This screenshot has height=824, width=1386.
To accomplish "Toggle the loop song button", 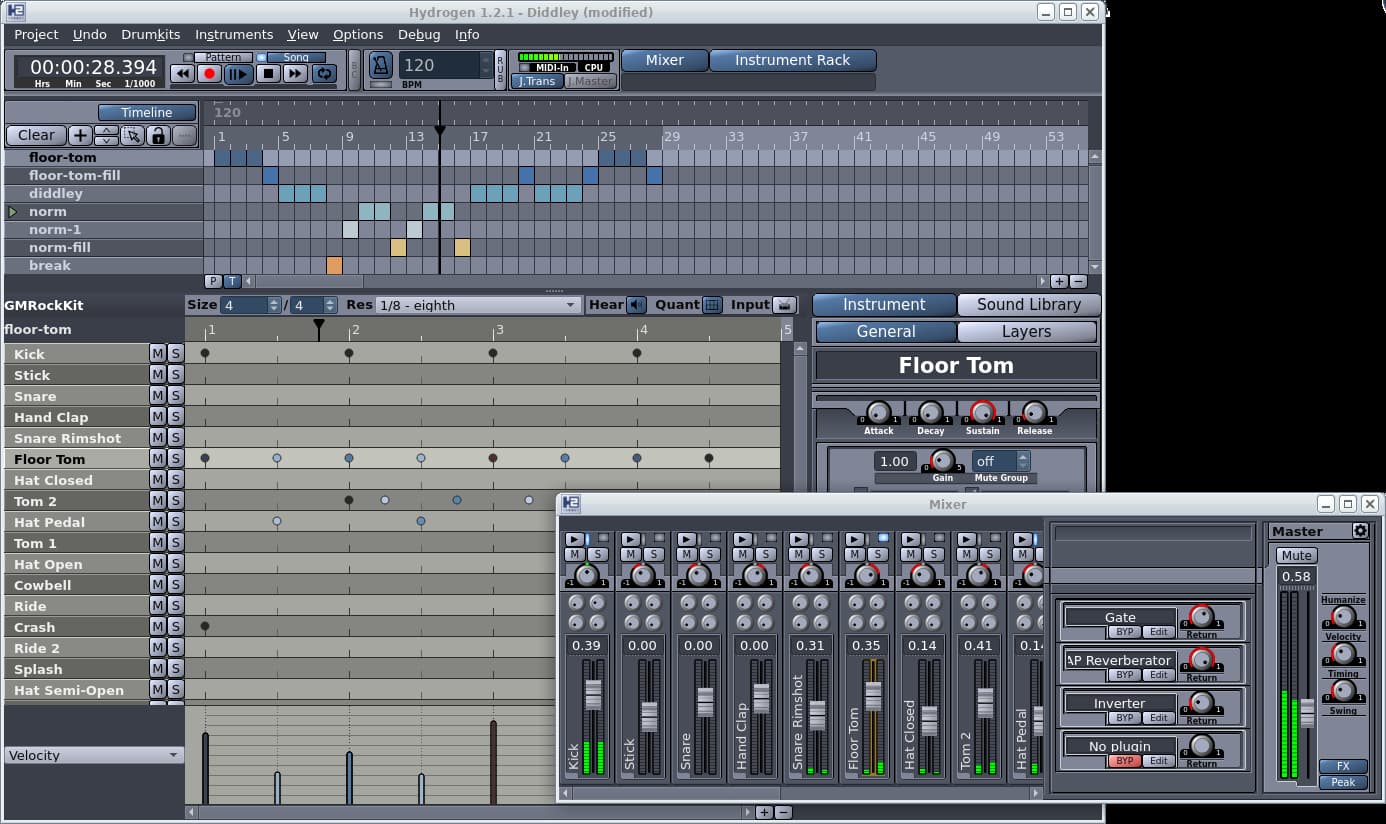I will [324, 73].
